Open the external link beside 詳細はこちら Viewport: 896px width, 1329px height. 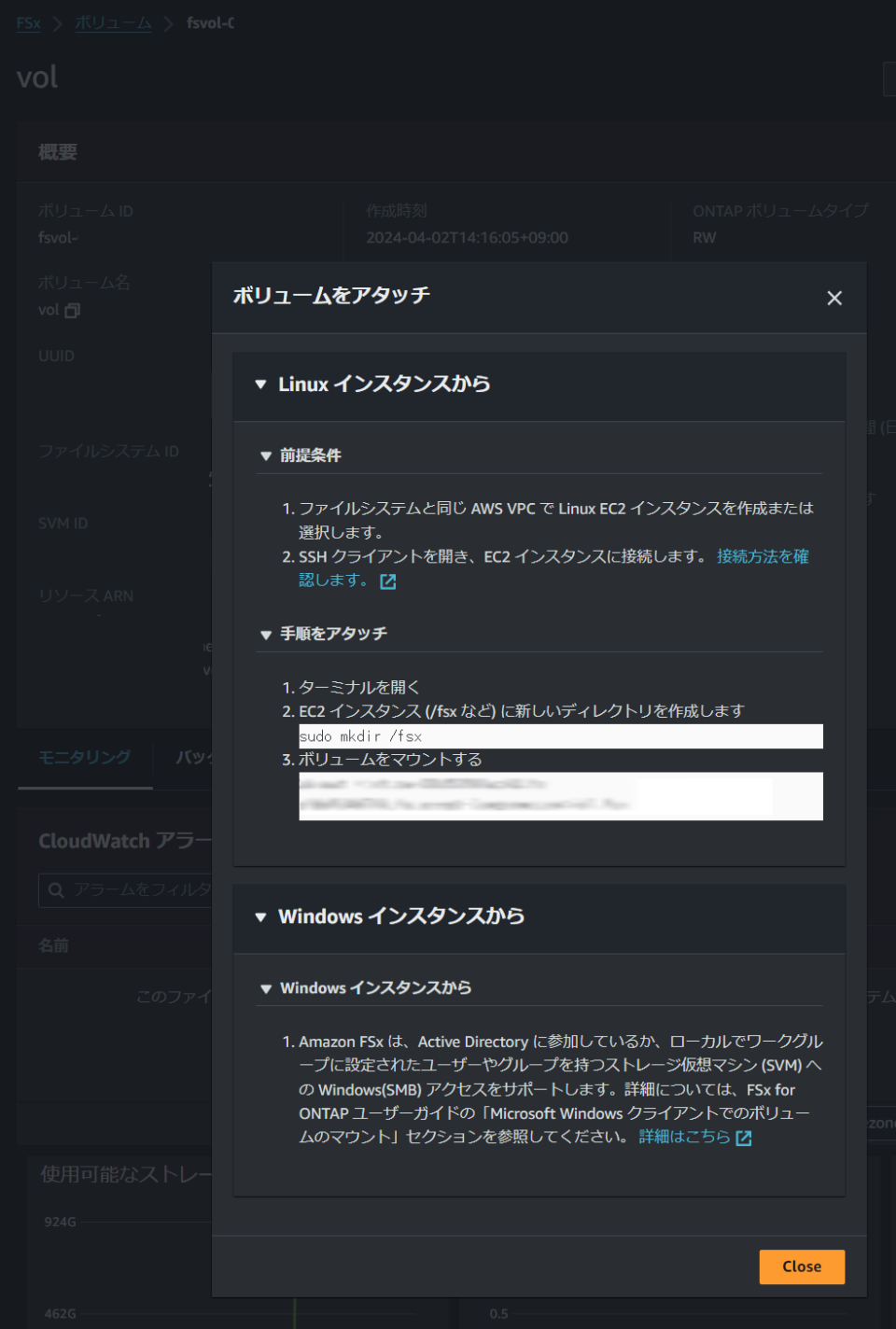(742, 1138)
